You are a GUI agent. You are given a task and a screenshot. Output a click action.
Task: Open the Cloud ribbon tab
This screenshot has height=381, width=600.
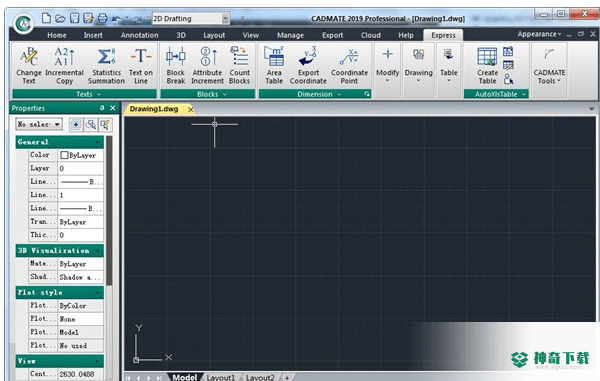click(371, 35)
